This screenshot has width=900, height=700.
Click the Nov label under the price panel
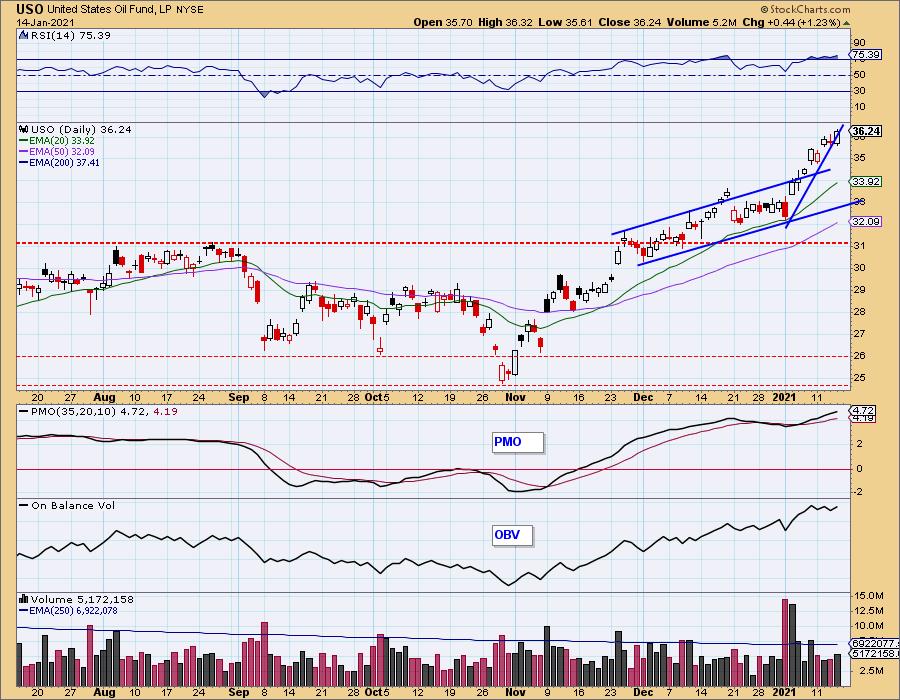coord(515,398)
